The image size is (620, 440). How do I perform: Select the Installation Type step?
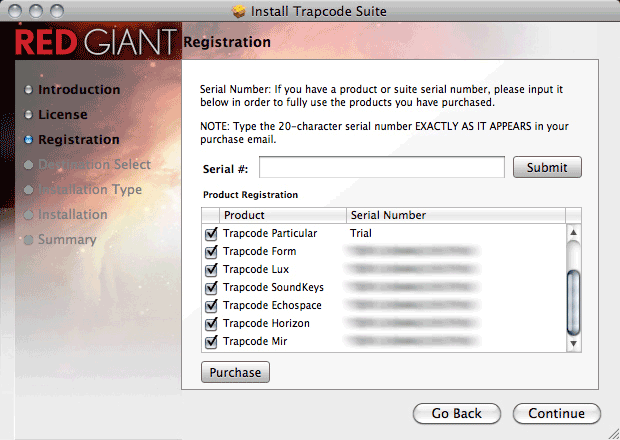90,190
